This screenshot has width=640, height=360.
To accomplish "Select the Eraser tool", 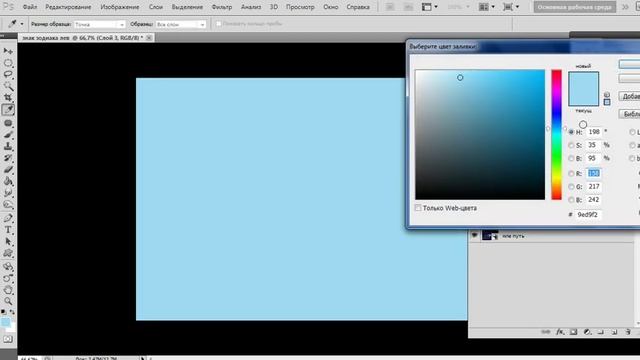I will coord(8,169).
